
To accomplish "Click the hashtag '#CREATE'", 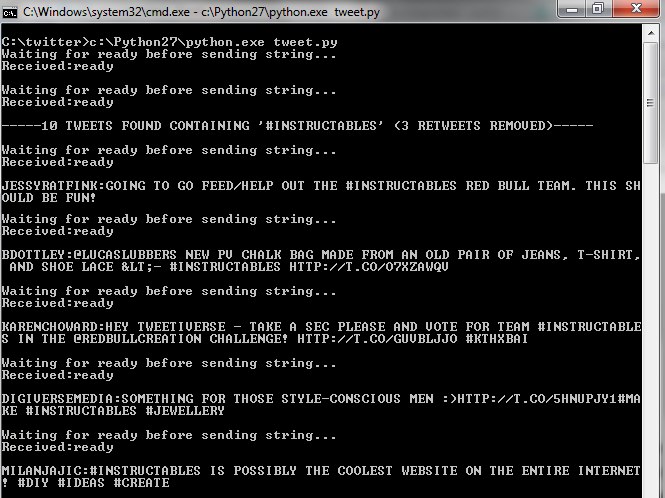I will (142, 483).
